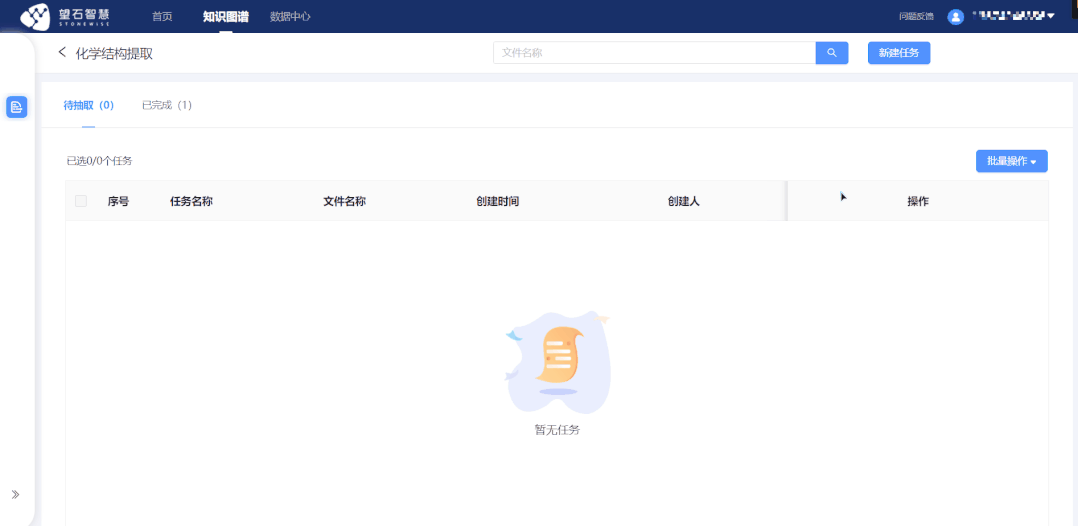Open the 问题反馈 link
Viewport: 1078px width, 526px height.
(916, 17)
